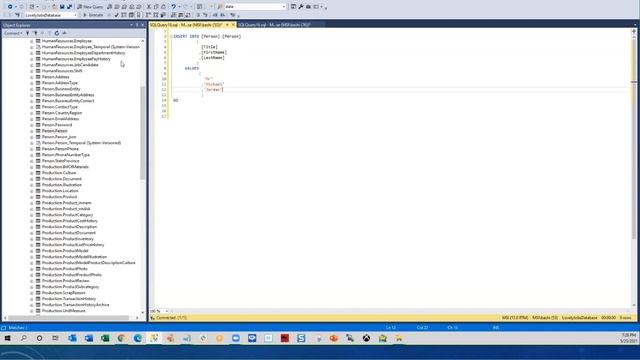Click the navigate back icon in toolbar

(x=10, y=7)
